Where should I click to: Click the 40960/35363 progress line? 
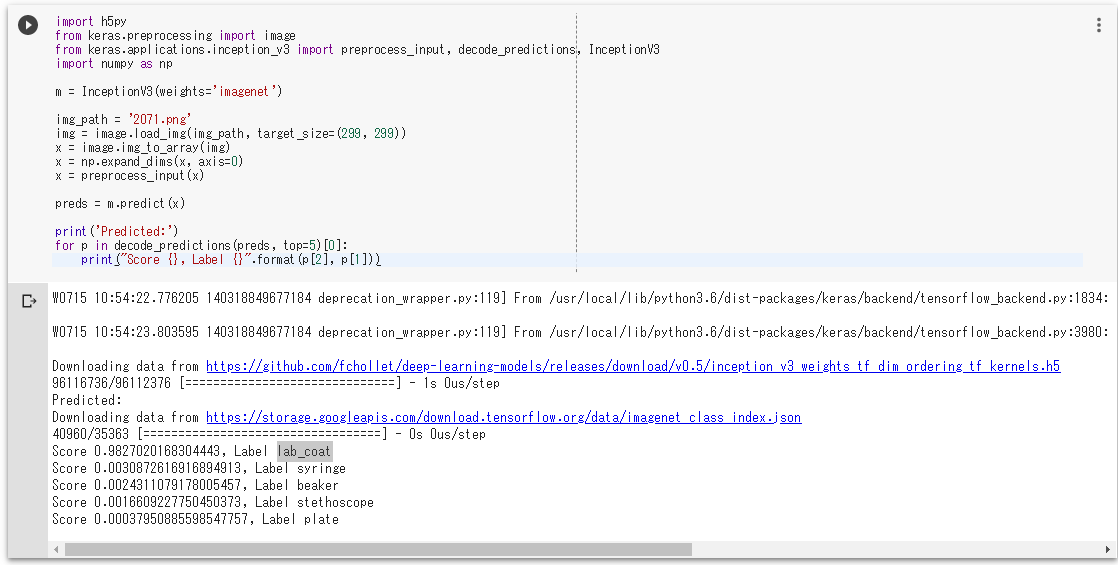pyautogui.click(x=269, y=434)
